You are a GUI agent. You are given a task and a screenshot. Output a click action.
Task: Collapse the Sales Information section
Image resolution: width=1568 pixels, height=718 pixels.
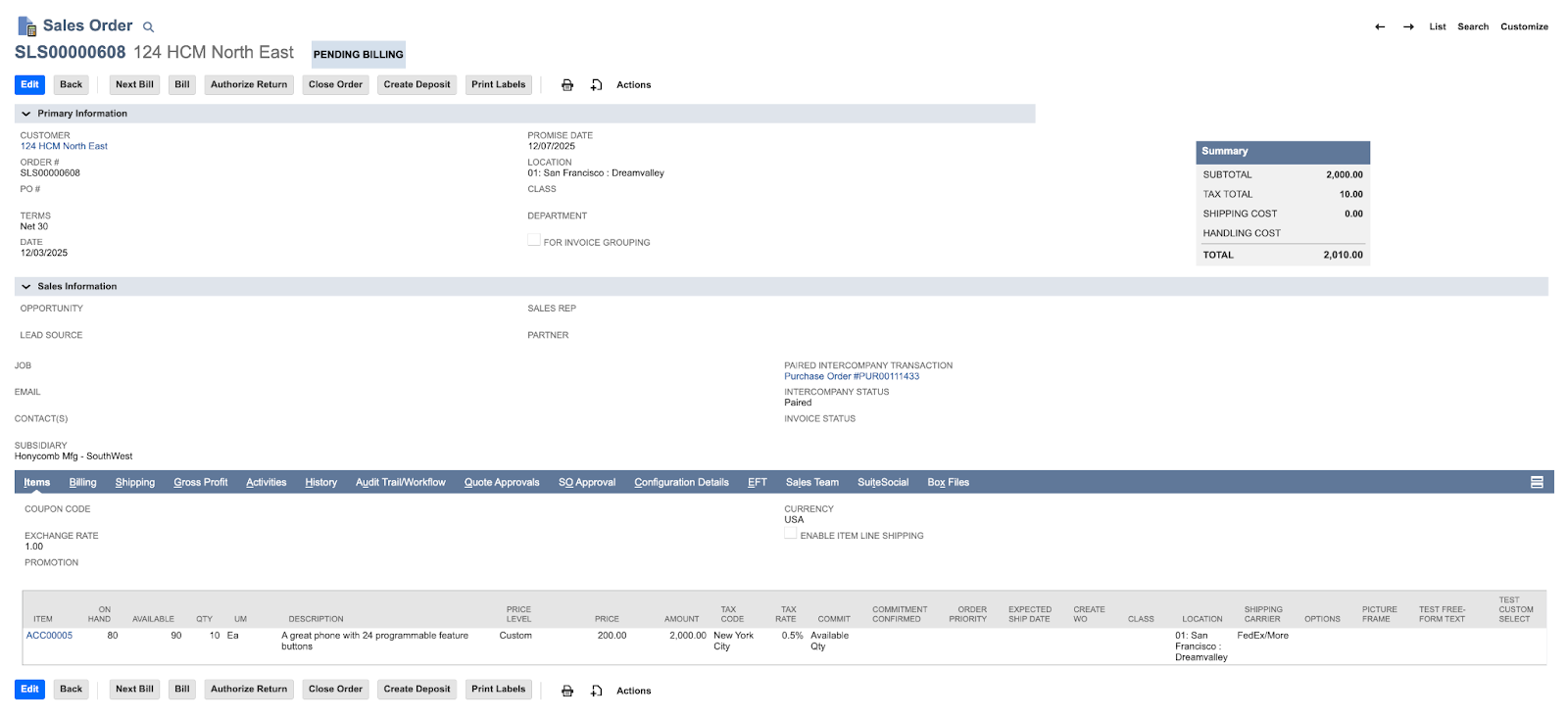pyautogui.click(x=26, y=287)
